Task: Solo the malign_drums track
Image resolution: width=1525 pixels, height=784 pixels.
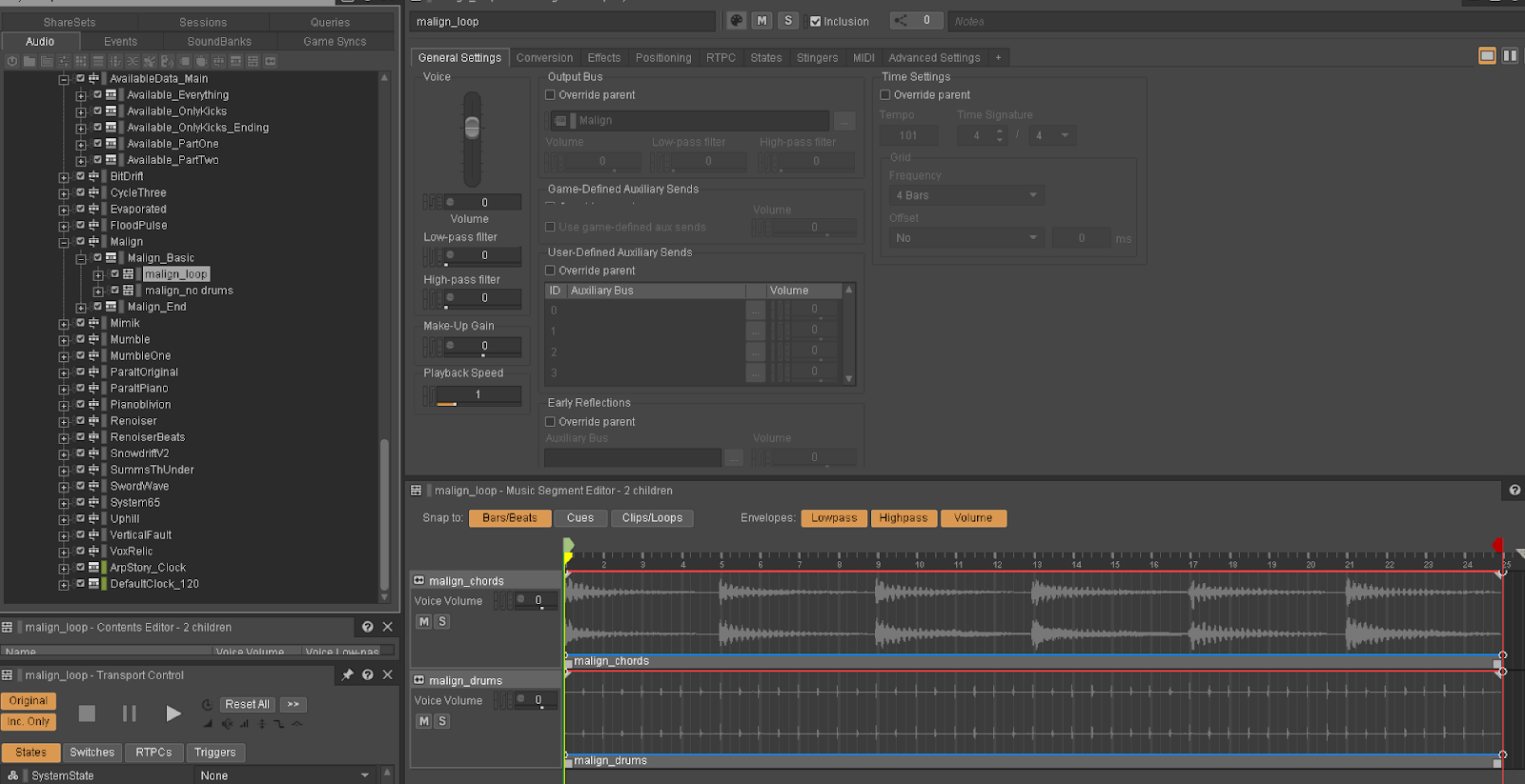Action: point(441,721)
